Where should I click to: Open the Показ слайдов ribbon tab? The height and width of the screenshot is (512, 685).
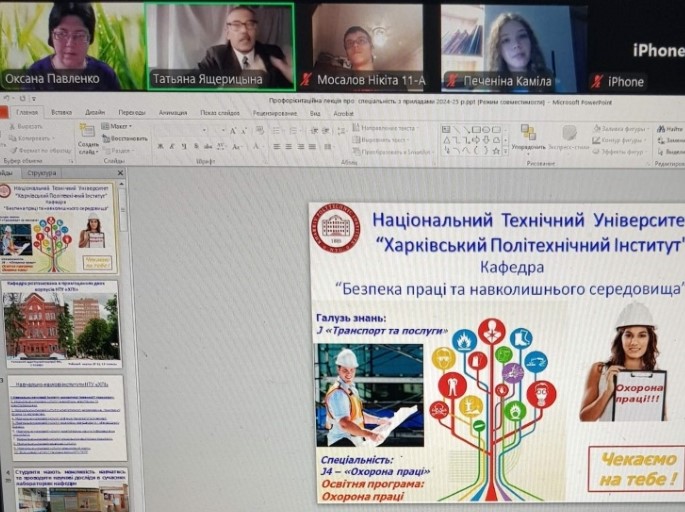(x=219, y=113)
